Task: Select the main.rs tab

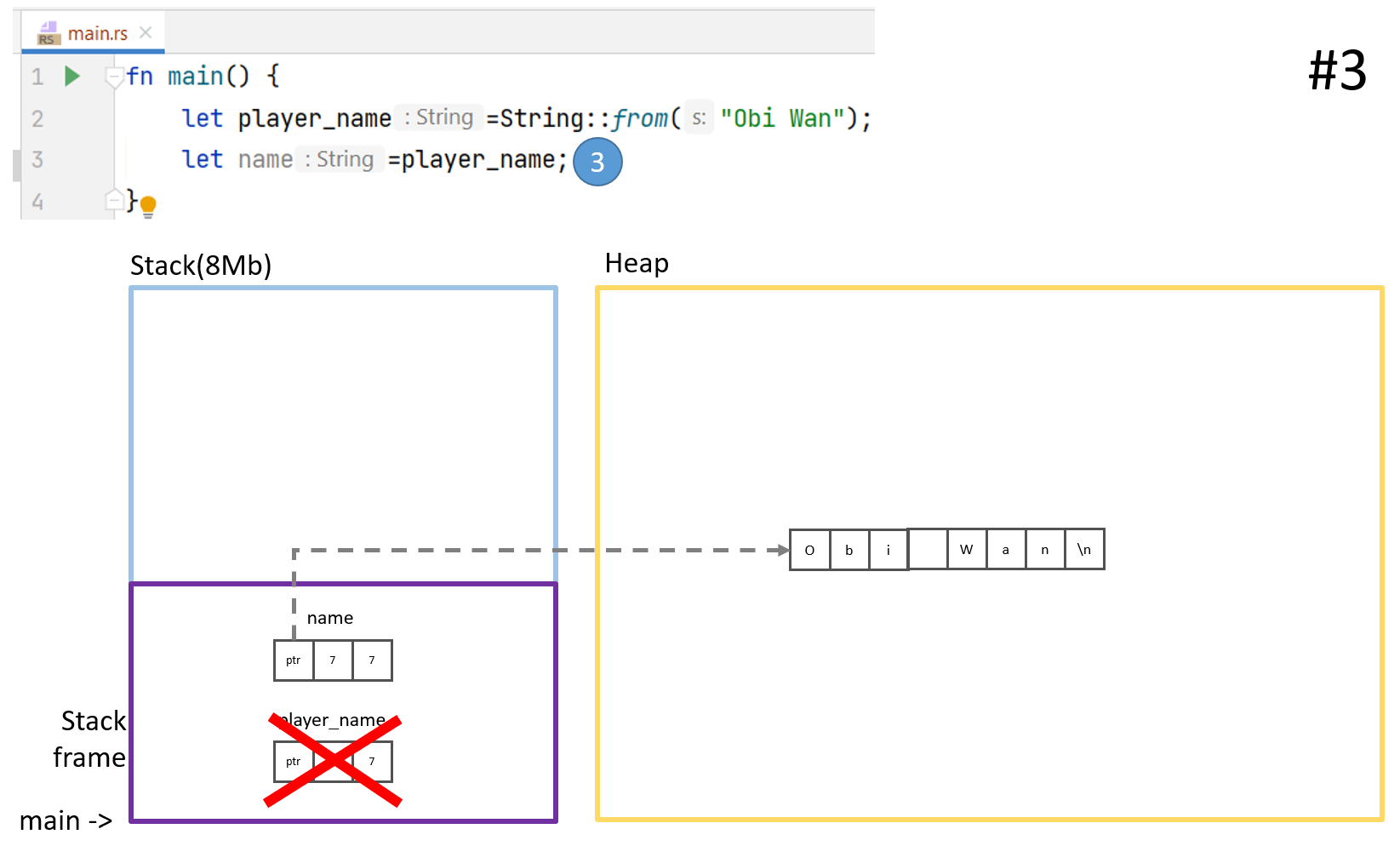Action: [x=97, y=34]
